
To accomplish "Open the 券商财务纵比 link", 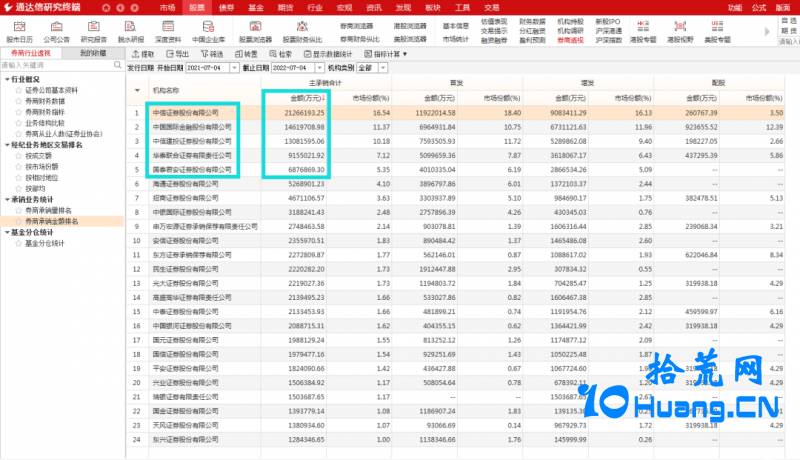I will coord(360,39).
